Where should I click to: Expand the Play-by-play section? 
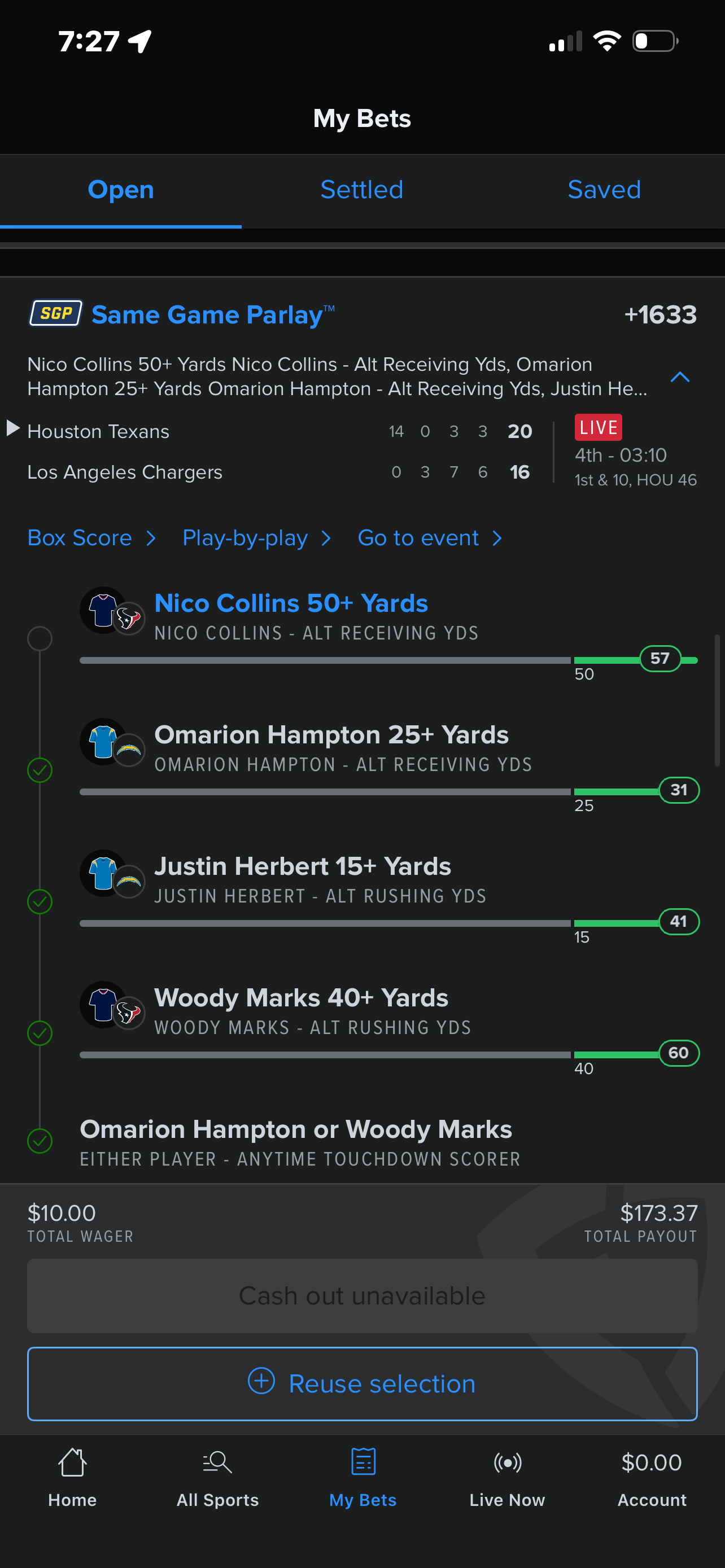(256, 538)
